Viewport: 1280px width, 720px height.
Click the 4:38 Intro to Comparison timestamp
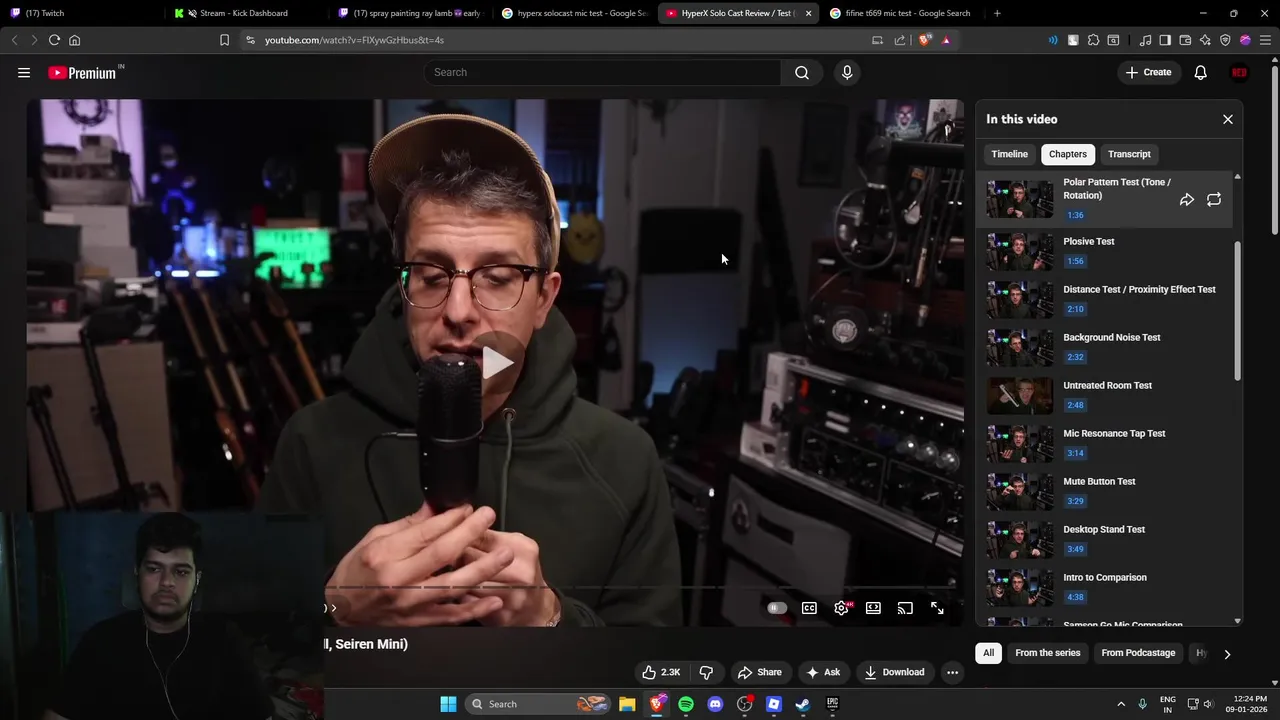tap(1075, 597)
